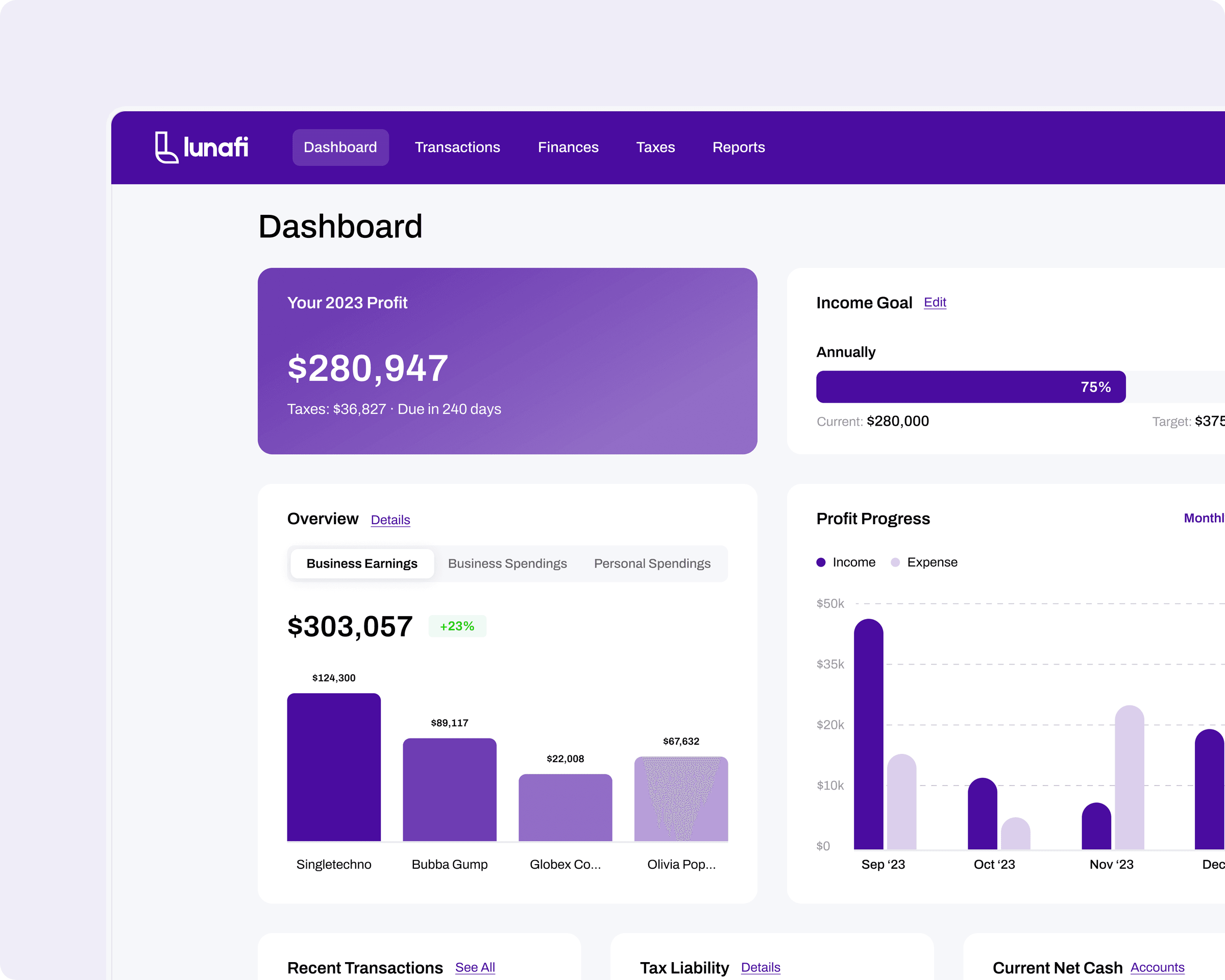Click the Sep '23 expense bar
This screenshot has width=1225, height=980.
pos(902,802)
